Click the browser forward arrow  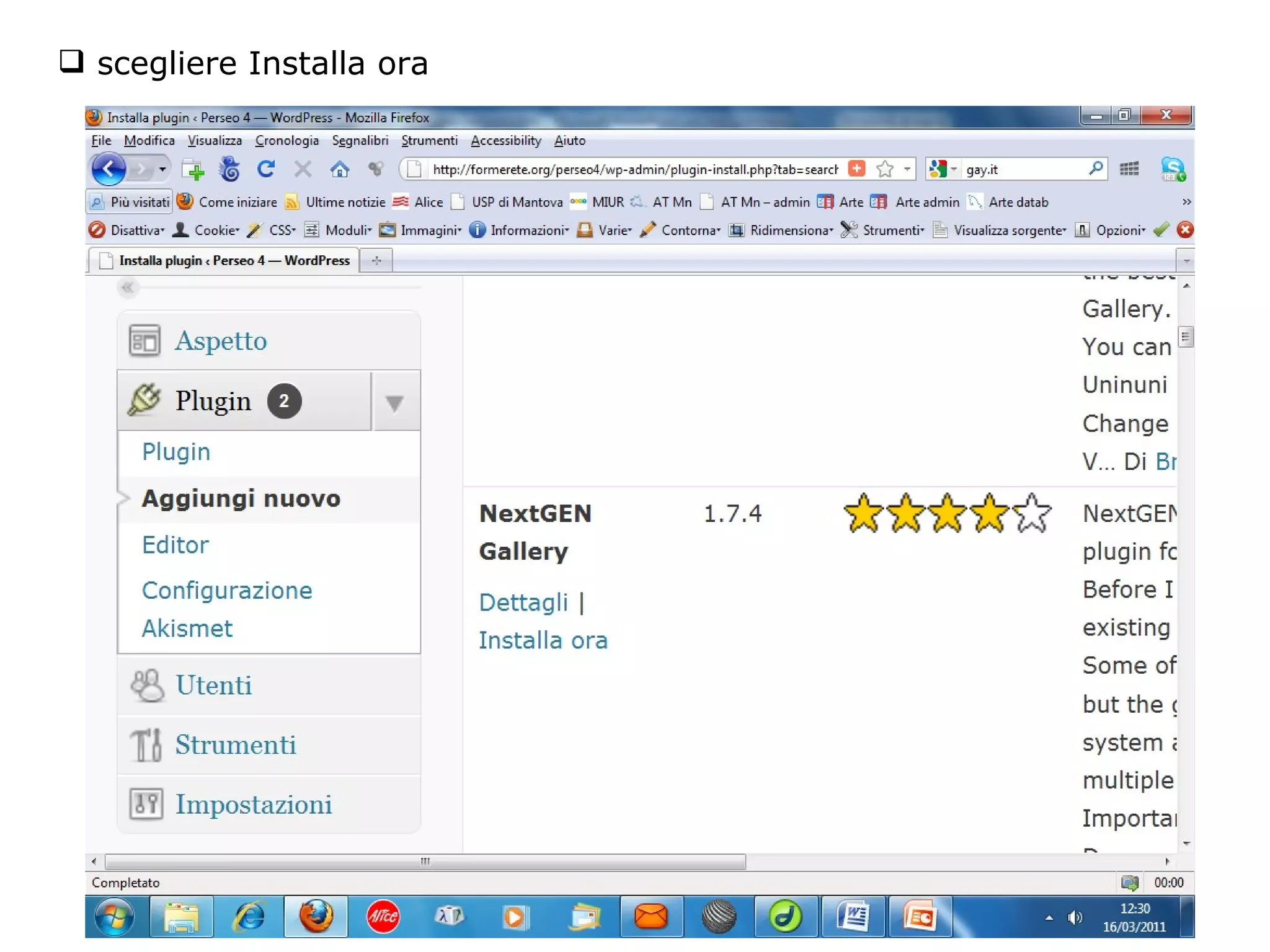point(142,169)
